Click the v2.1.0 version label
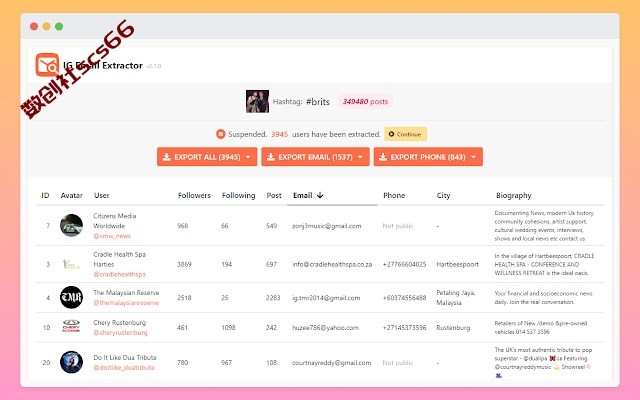Viewport: 640px width, 400px height. pyautogui.click(x=153, y=66)
